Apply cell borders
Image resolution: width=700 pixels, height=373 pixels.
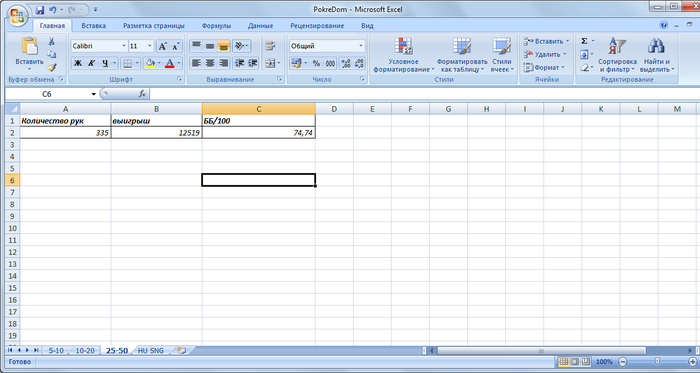[127, 63]
